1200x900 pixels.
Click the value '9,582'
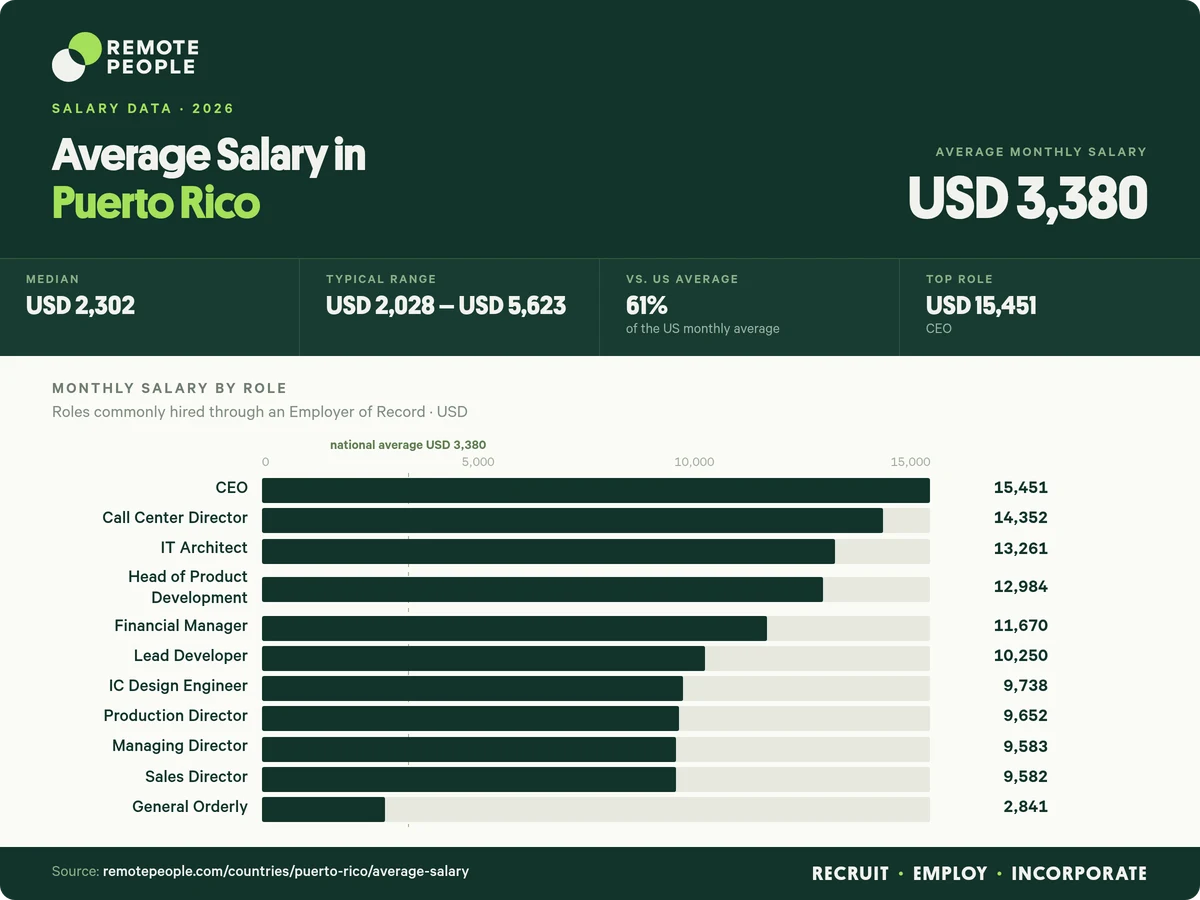tap(1025, 777)
